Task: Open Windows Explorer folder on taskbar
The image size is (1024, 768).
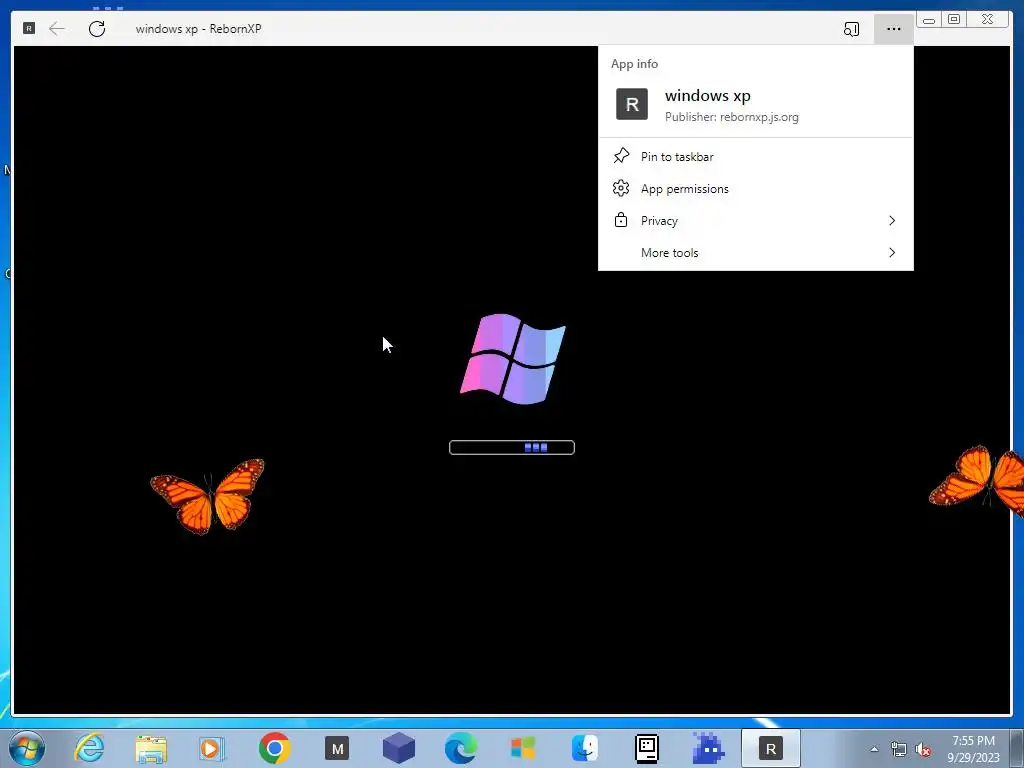Action: (x=151, y=748)
